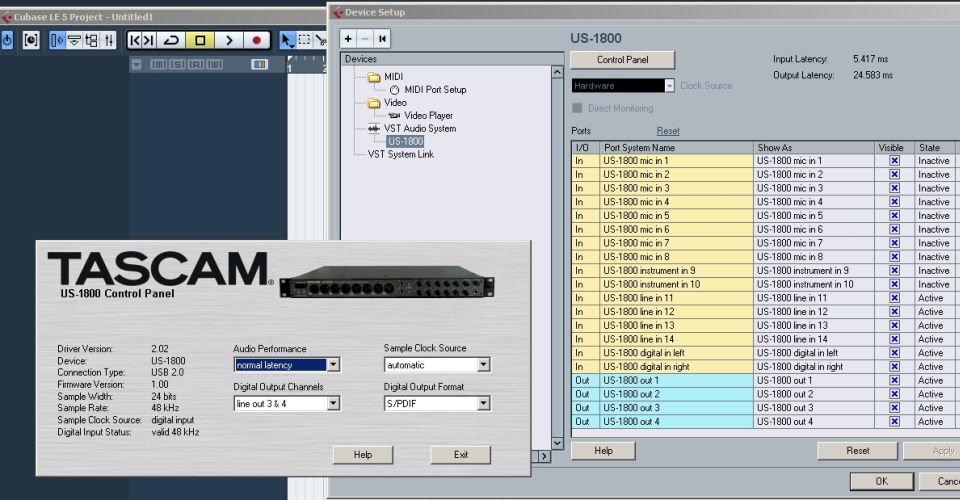Select VST System Link in Devices tree
Screen dimensions: 960x500
pos(401,155)
